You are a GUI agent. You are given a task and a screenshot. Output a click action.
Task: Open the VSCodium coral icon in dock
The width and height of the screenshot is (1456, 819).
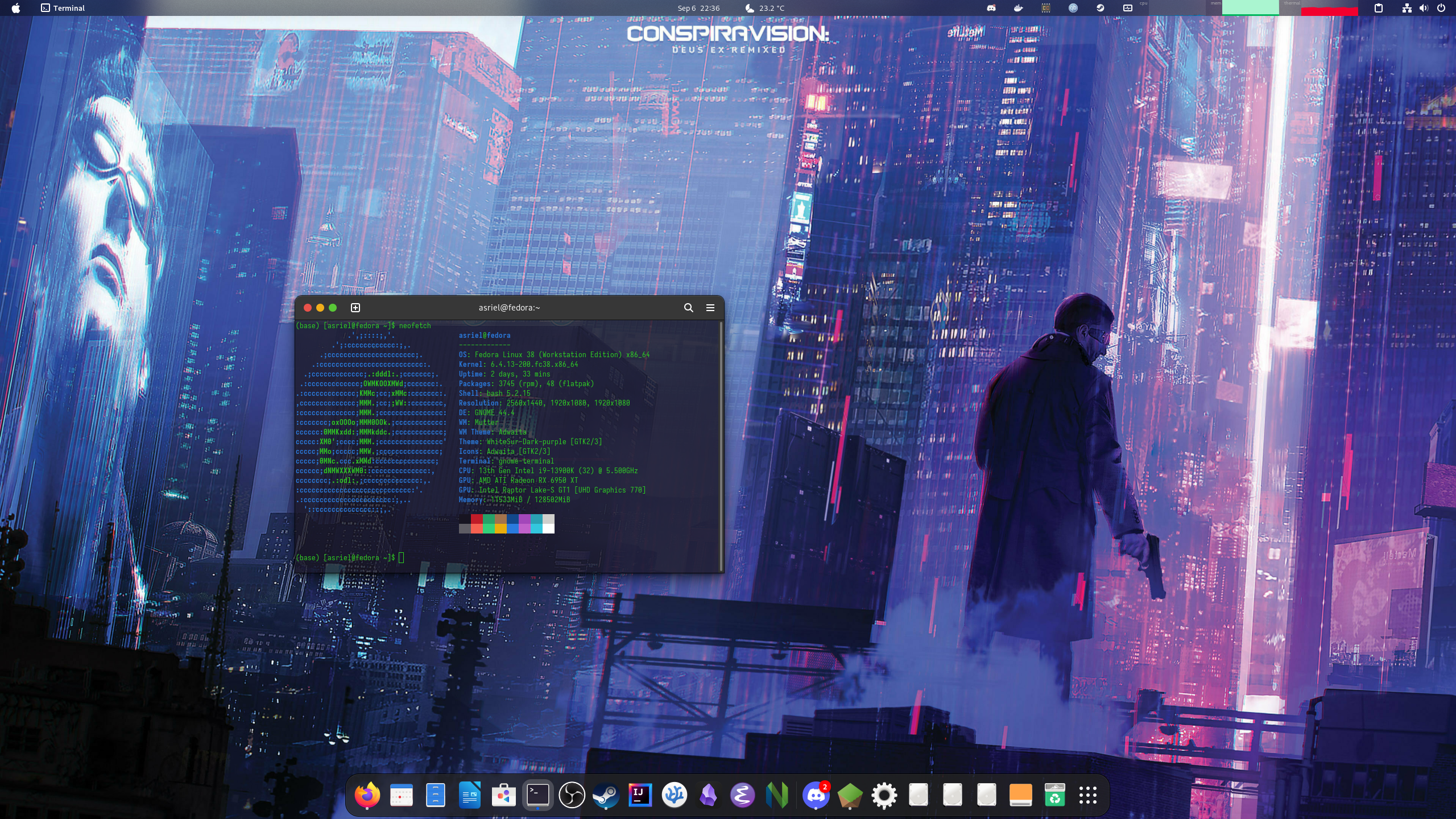(675, 795)
